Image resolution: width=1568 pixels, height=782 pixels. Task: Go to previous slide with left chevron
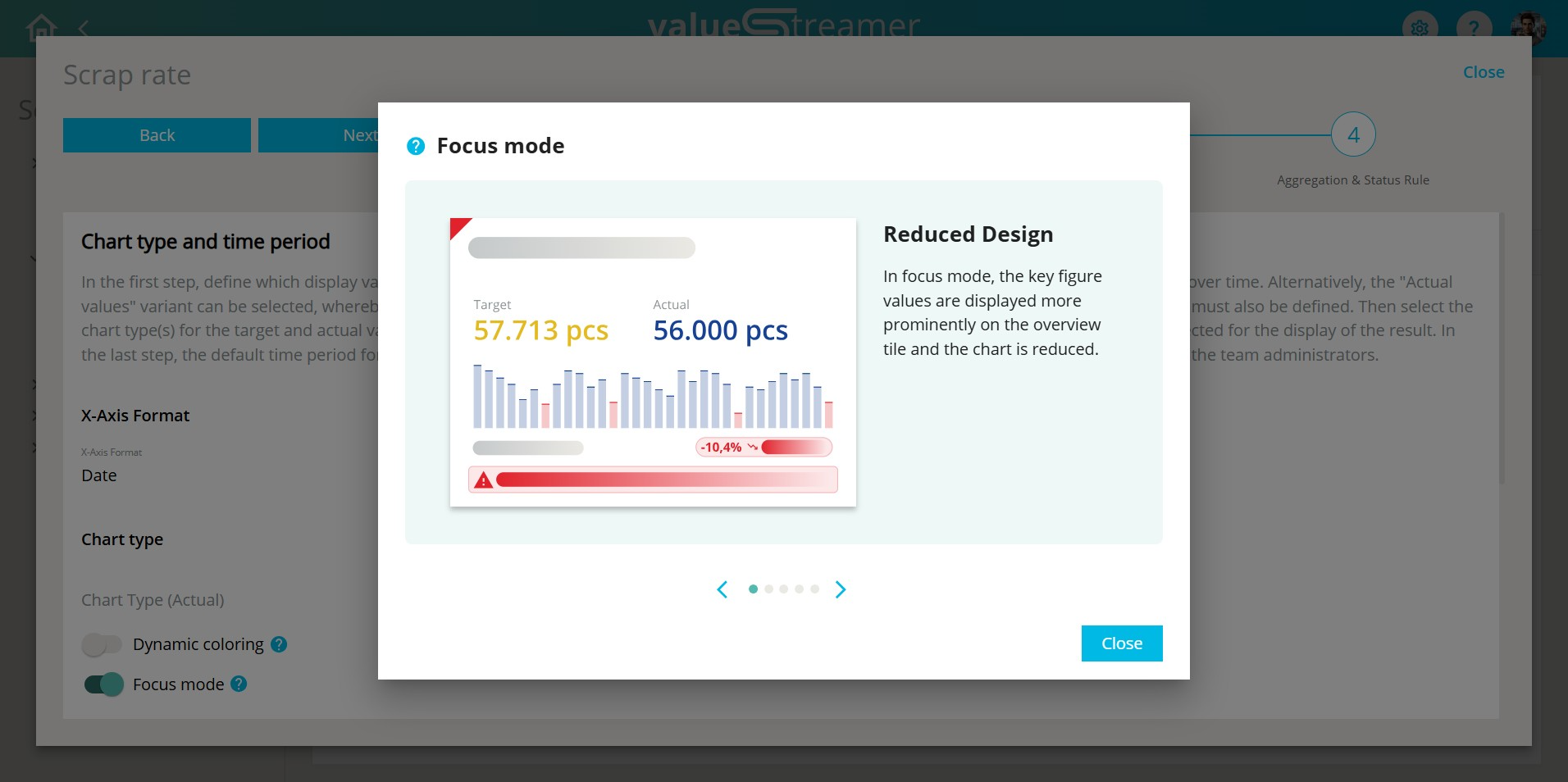pyautogui.click(x=722, y=589)
